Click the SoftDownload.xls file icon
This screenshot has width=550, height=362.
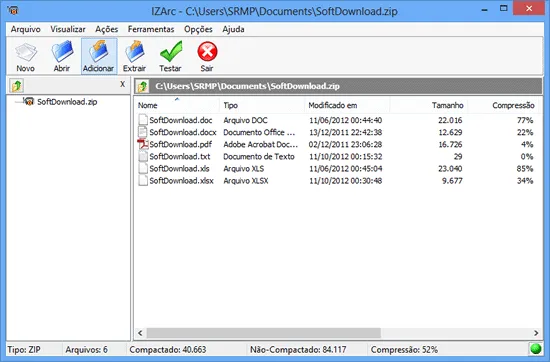143,168
